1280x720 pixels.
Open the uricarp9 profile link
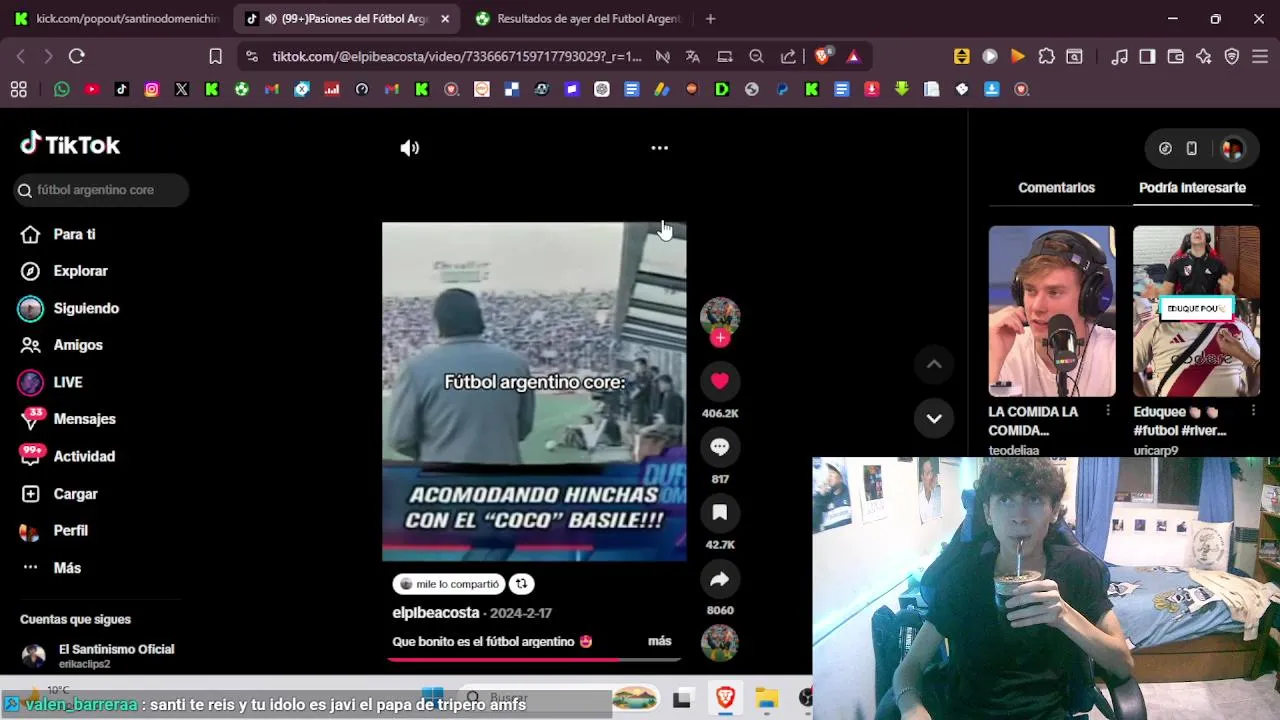[1156, 451]
